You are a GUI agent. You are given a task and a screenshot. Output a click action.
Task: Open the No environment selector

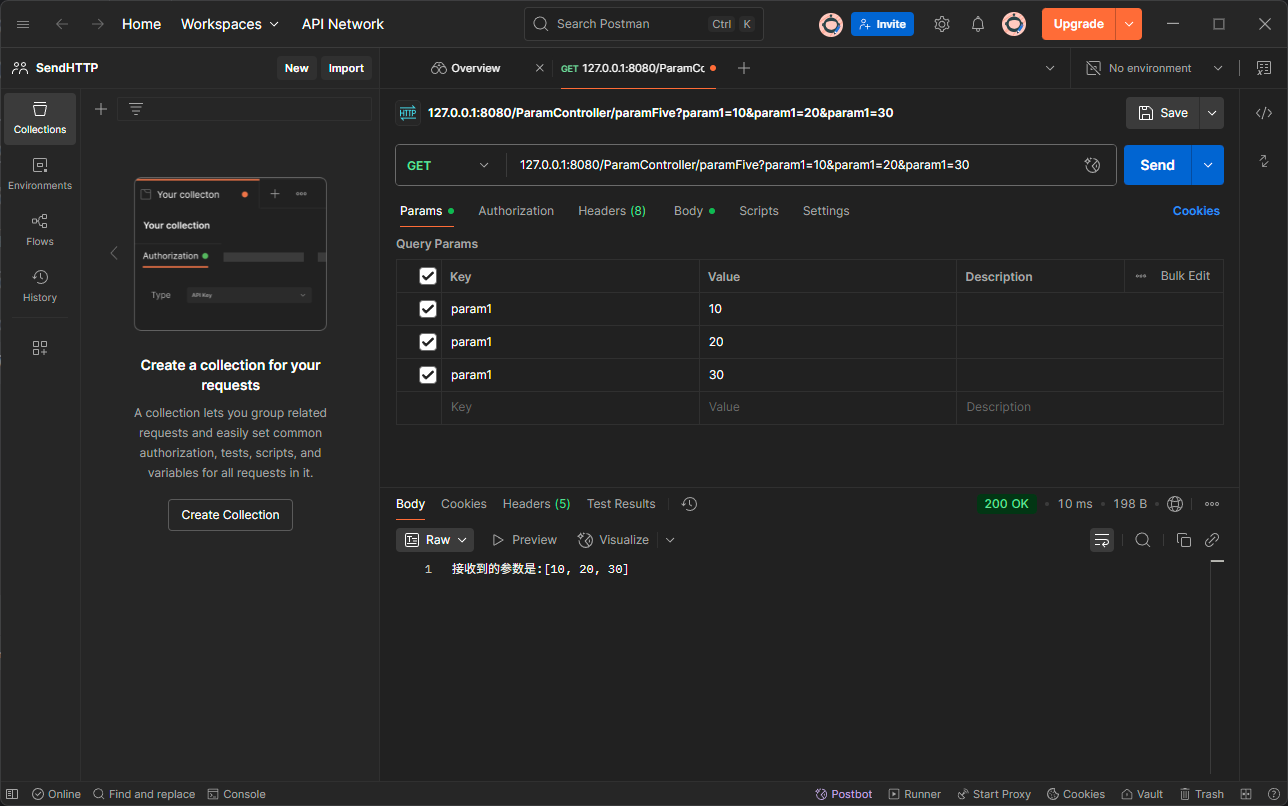coord(1154,68)
